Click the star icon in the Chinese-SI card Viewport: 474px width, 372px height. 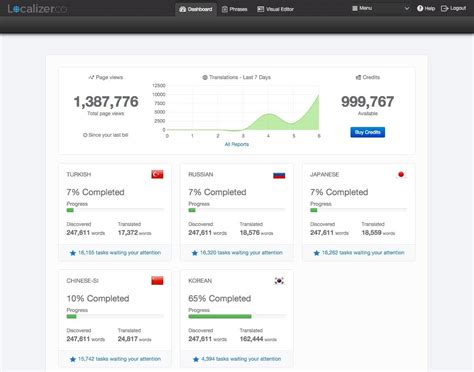tap(73, 359)
